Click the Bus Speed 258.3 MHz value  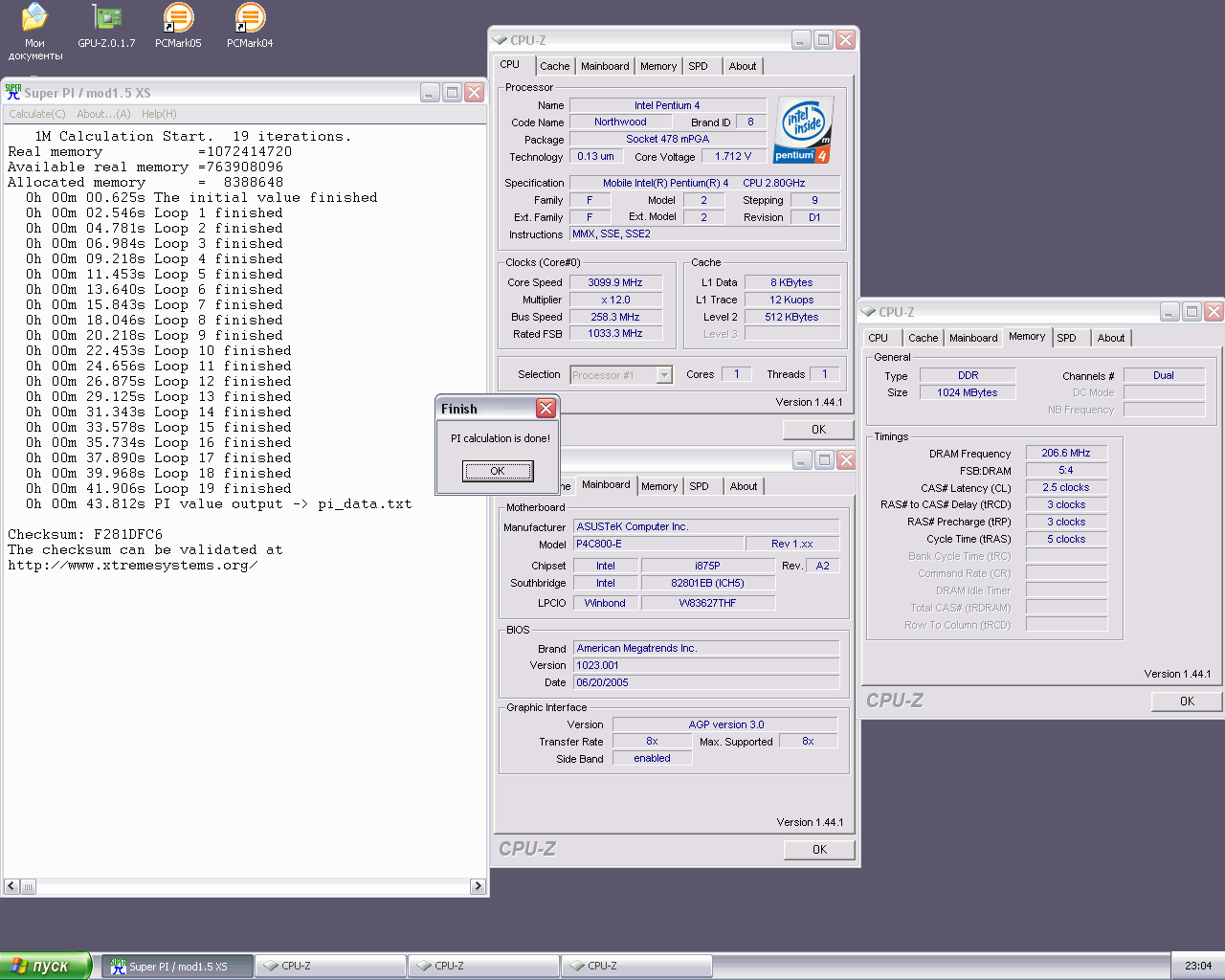(x=615, y=317)
